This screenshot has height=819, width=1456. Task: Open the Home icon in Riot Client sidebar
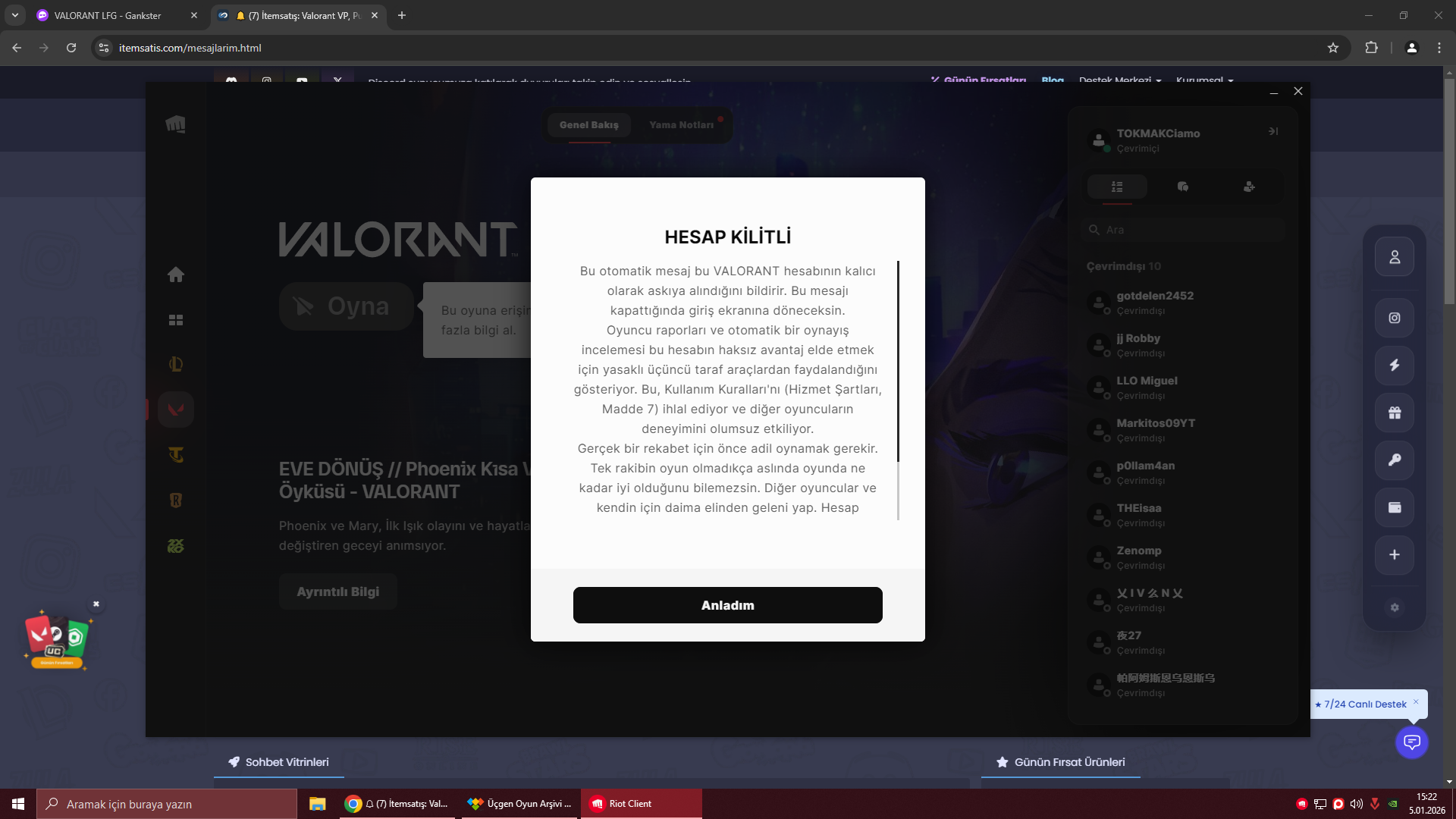(175, 275)
